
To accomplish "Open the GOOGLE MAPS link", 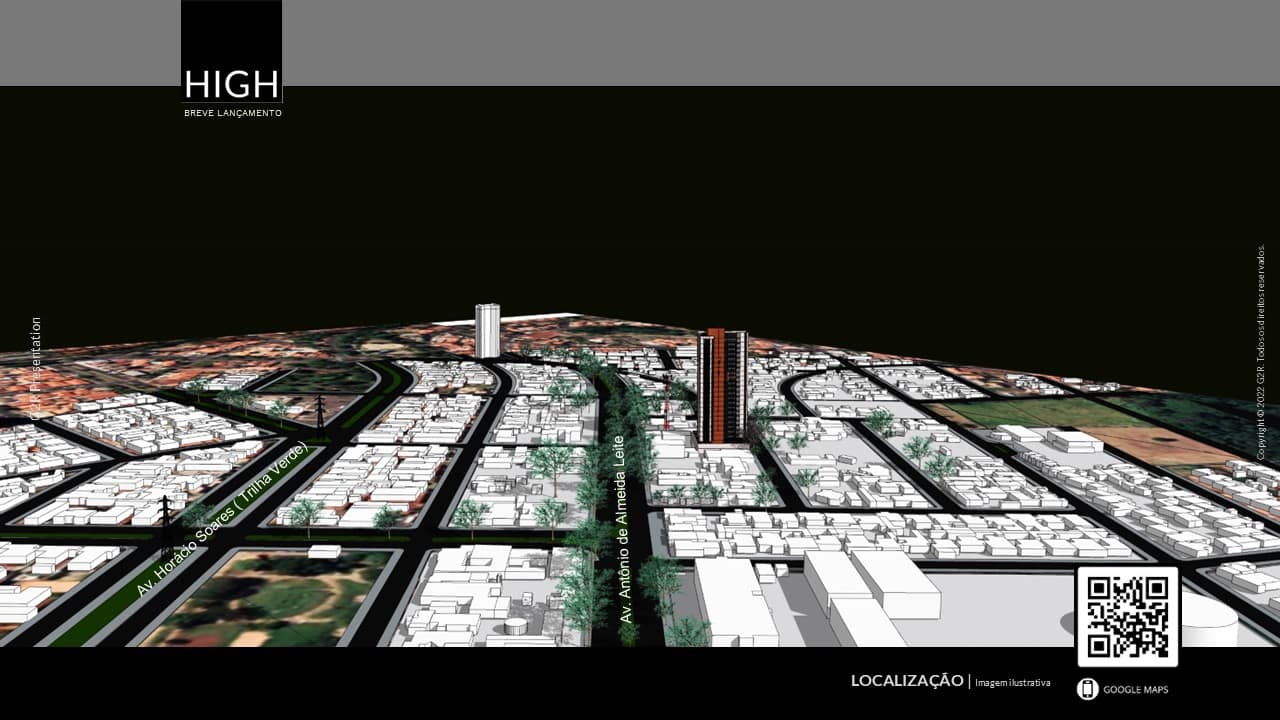I will [1135, 689].
